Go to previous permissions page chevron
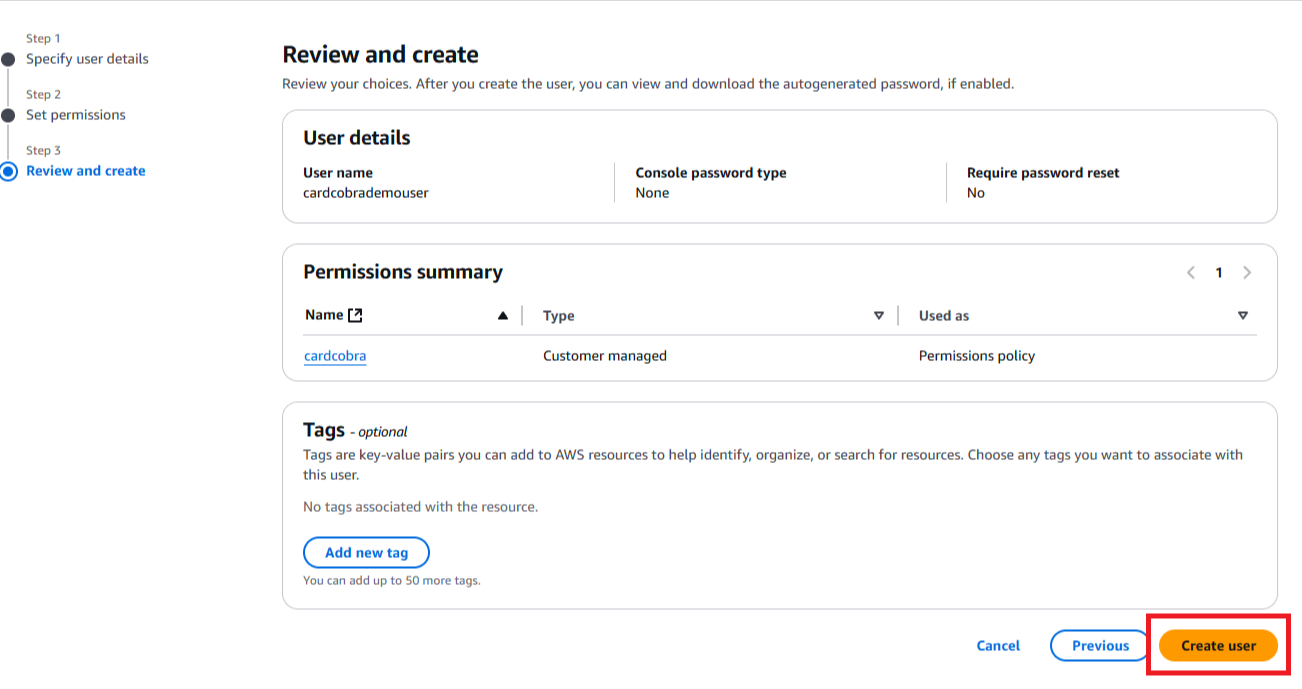 1191,273
